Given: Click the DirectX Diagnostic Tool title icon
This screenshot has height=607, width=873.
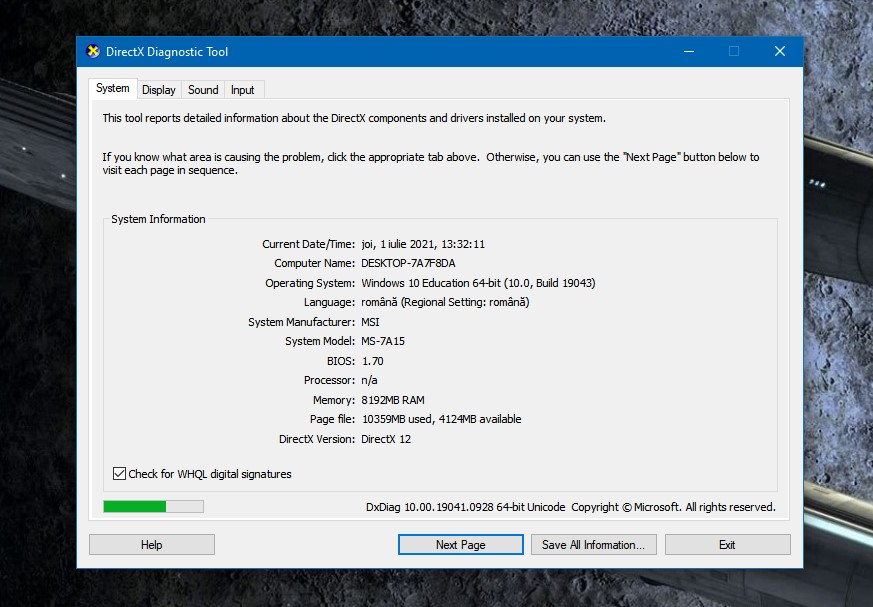Looking at the screenshot, I should [x=93, y=52].
